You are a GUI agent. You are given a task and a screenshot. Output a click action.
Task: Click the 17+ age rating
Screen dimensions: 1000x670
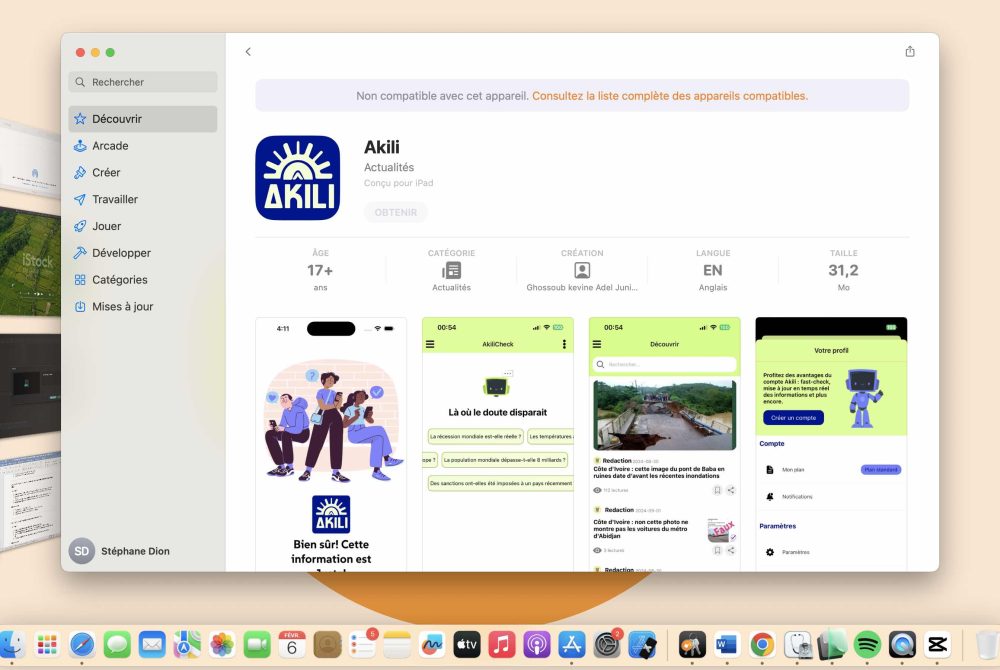click(x=320, y=270)
